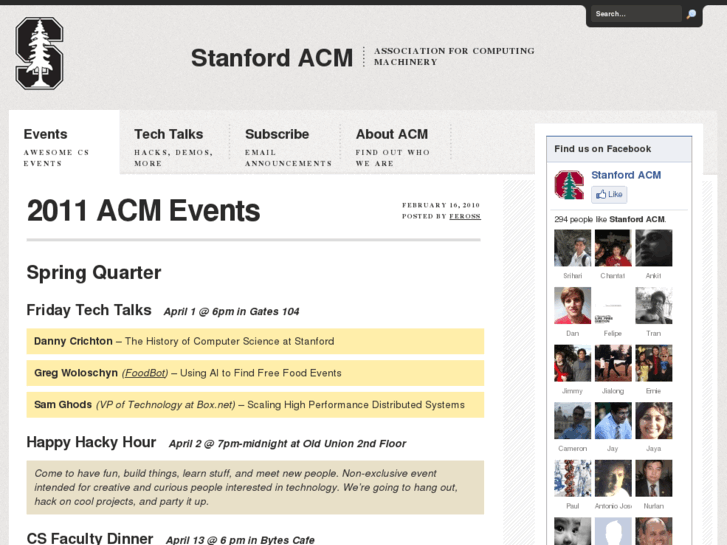Open the About ACM tab

[391, 134]
